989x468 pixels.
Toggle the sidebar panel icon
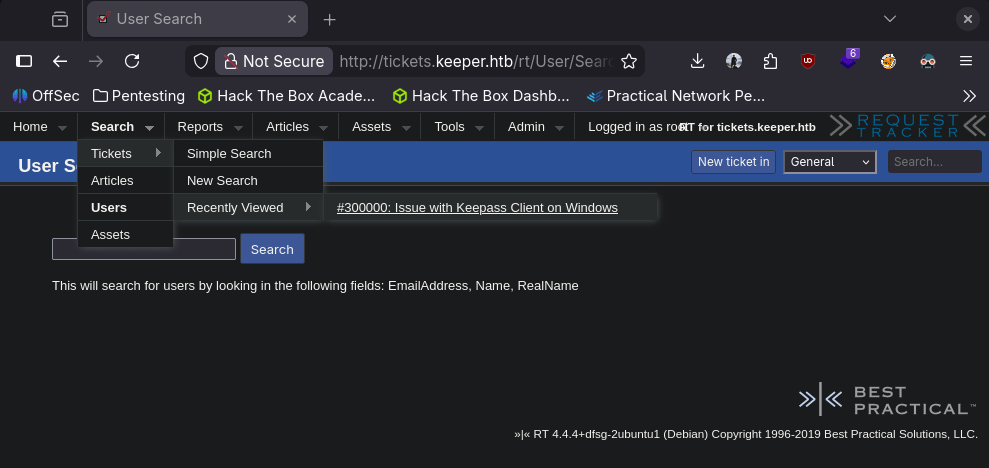24,61
